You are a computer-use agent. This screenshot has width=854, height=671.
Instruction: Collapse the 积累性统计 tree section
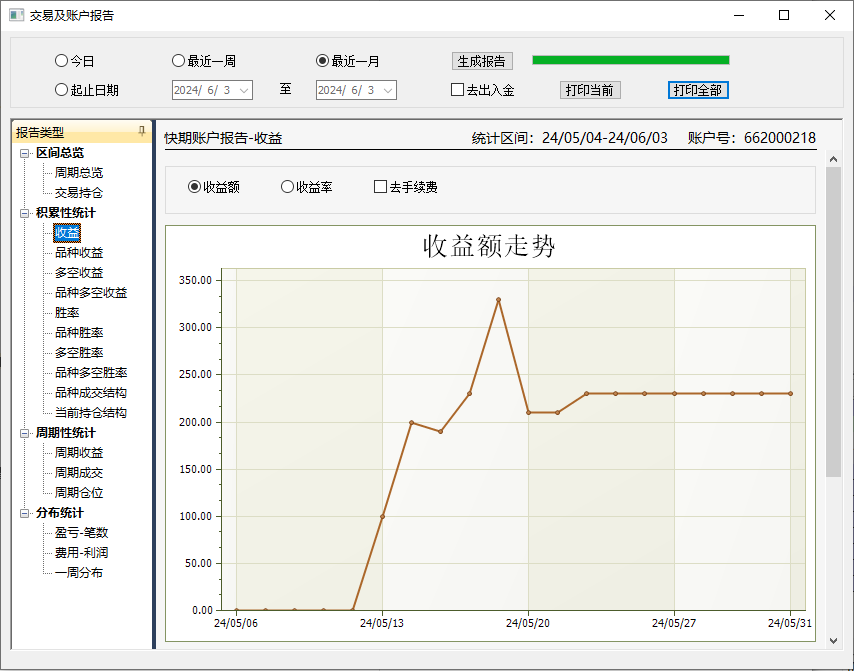coord(25,213)
